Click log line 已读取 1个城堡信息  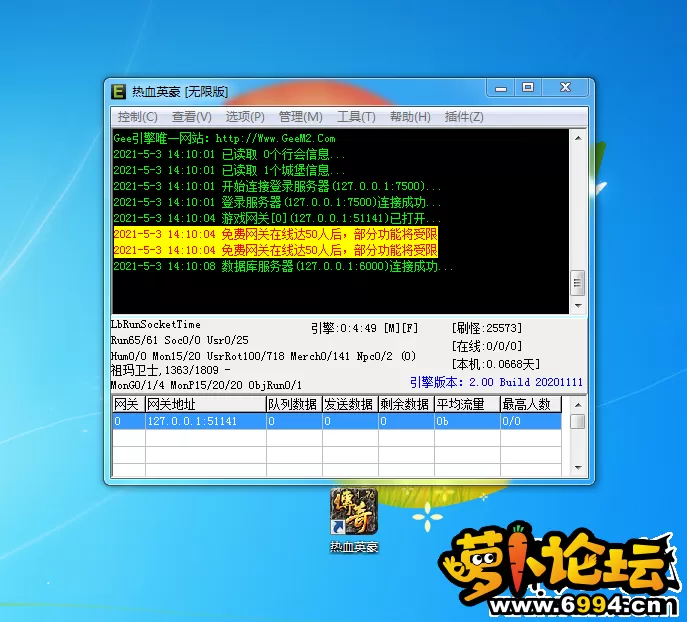pyautogui.click(x=229, y=170)
